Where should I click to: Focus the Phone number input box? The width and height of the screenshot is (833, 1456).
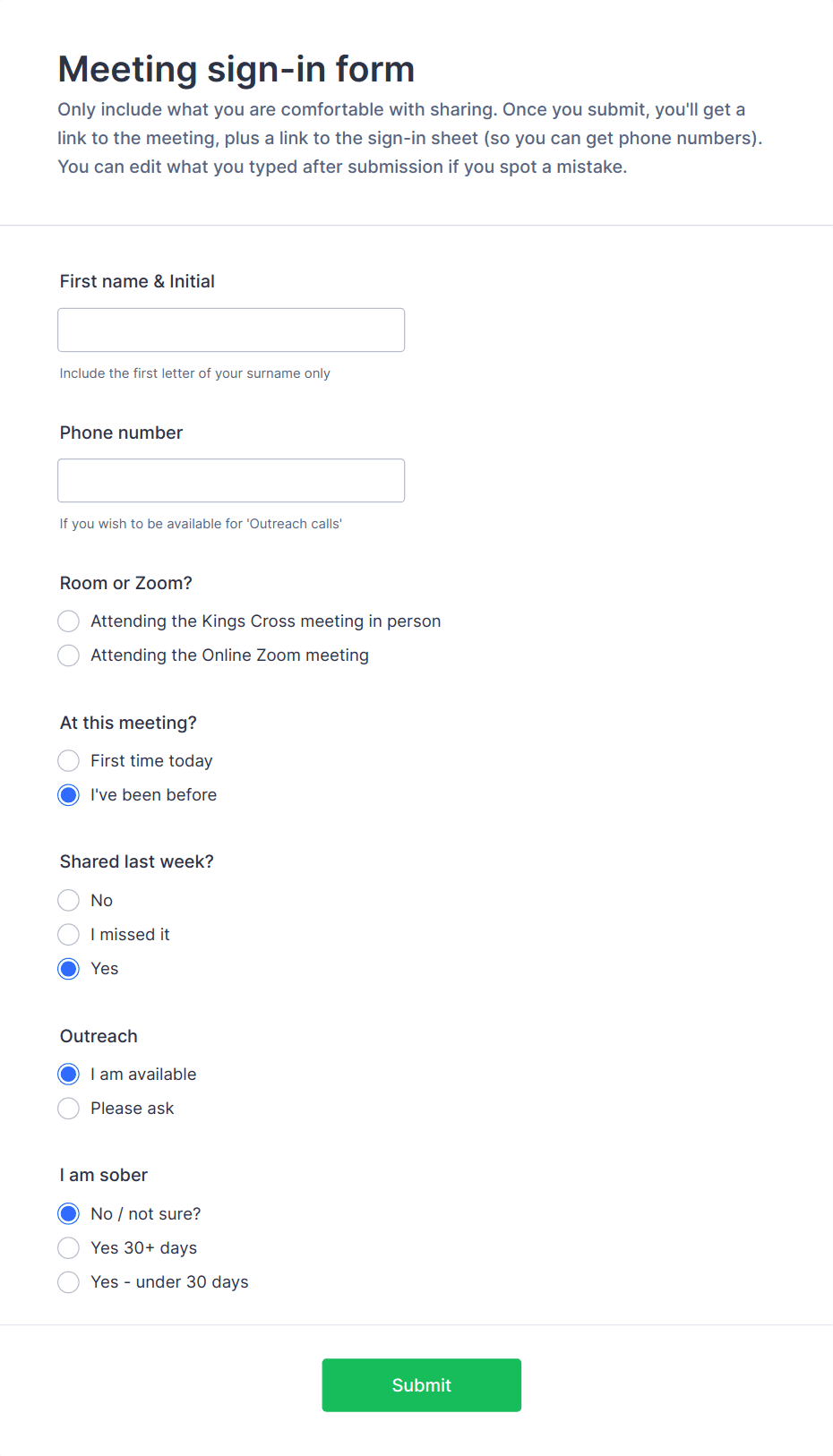pyautogui.click(x=230, y=480)
